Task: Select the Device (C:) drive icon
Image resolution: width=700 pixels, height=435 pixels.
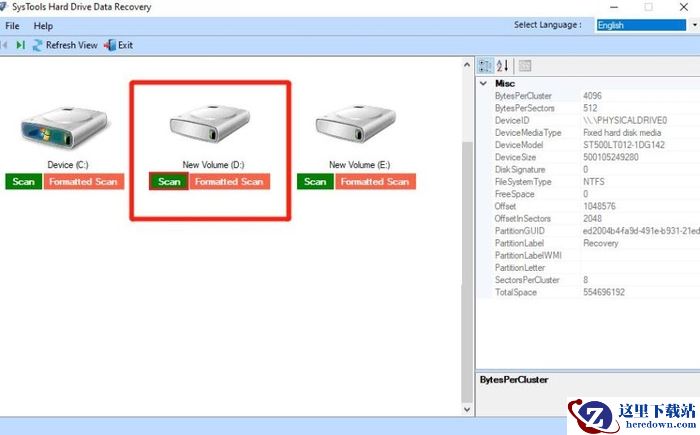Action: (65, 127)
